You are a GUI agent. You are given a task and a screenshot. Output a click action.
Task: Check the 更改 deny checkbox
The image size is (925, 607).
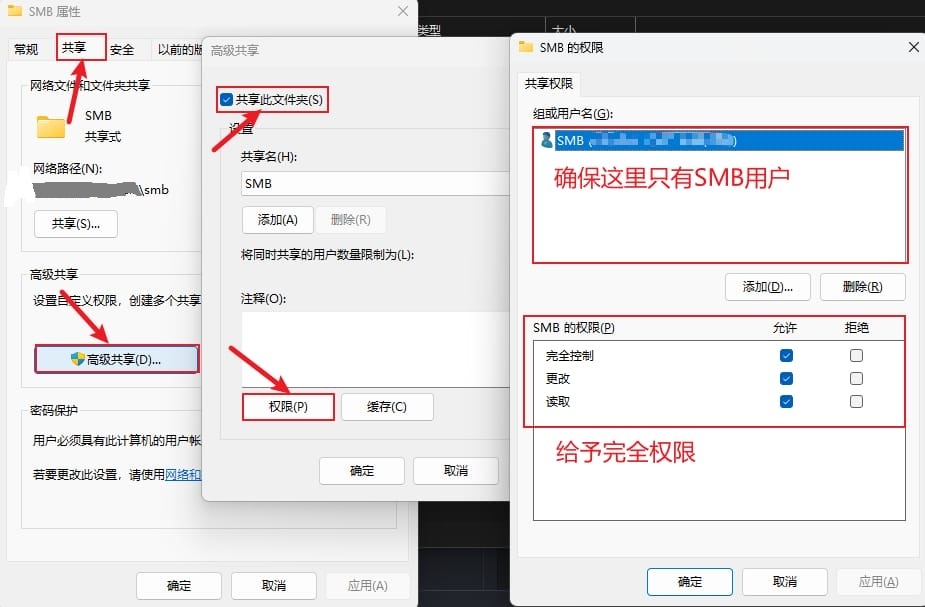click(x=856, y=378)
